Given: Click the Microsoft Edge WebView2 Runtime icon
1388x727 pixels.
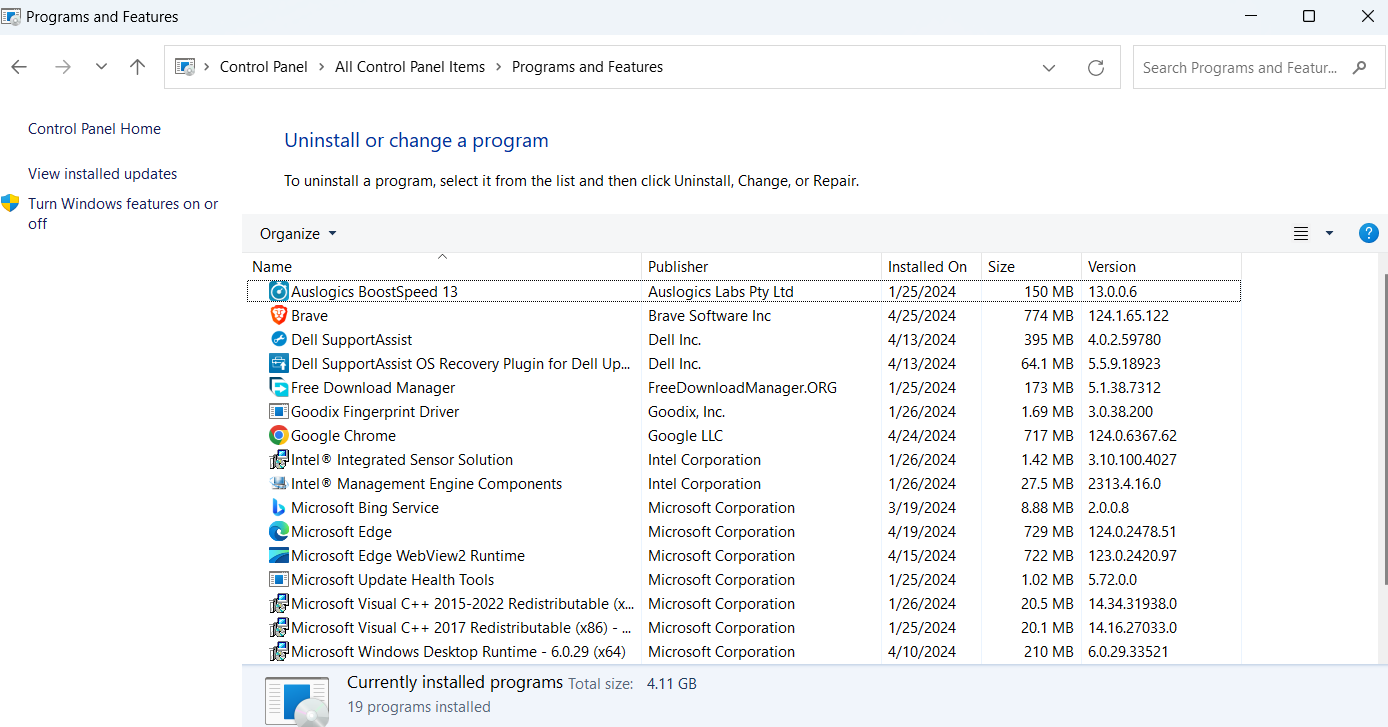Looking at the screenshot, I should pos(279,555).
